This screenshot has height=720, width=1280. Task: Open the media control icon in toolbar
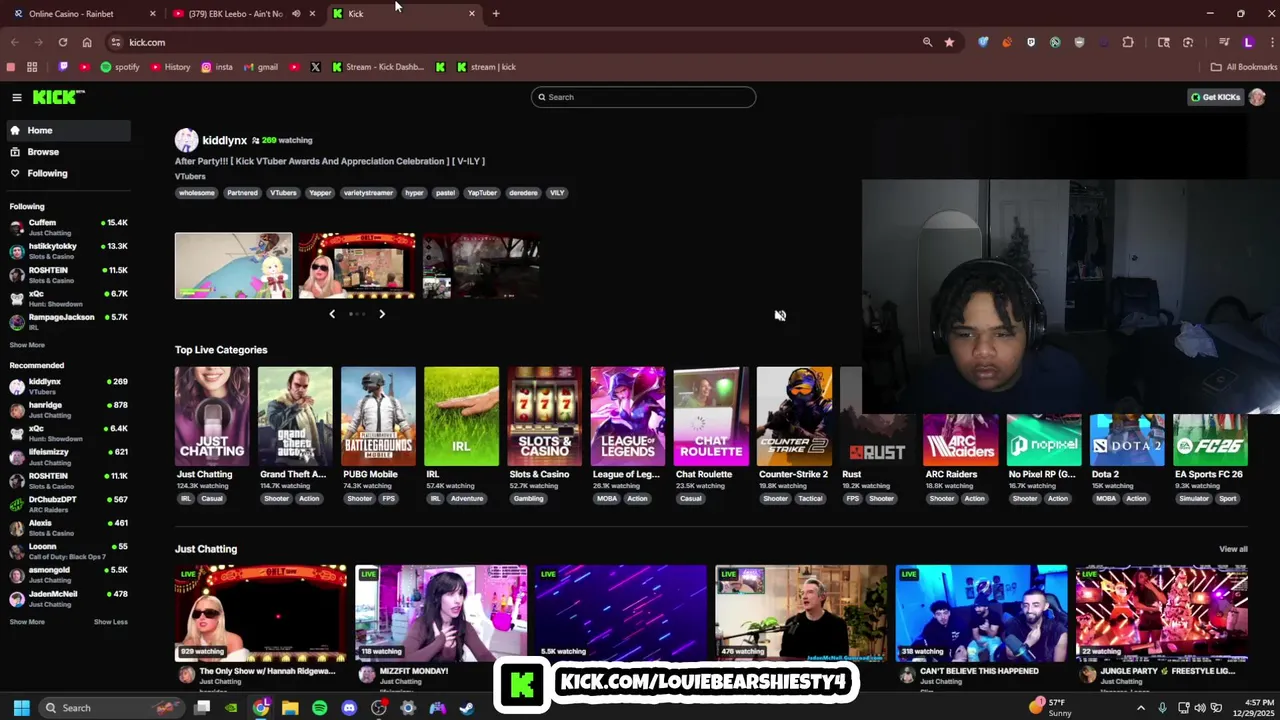1223,42
